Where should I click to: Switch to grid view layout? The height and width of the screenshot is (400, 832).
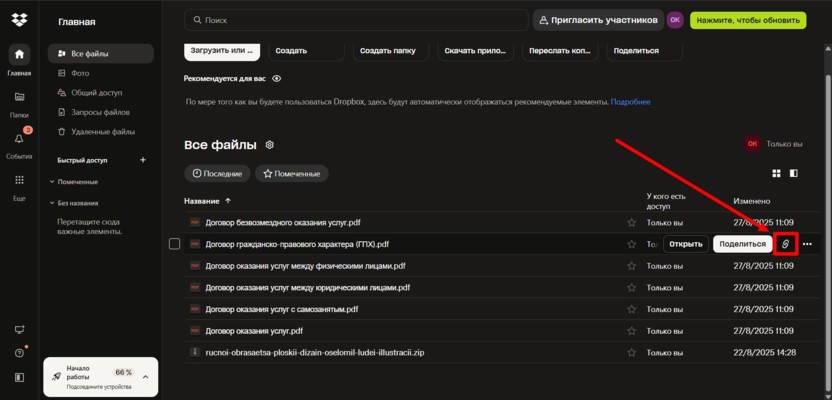tap(776, 174)
